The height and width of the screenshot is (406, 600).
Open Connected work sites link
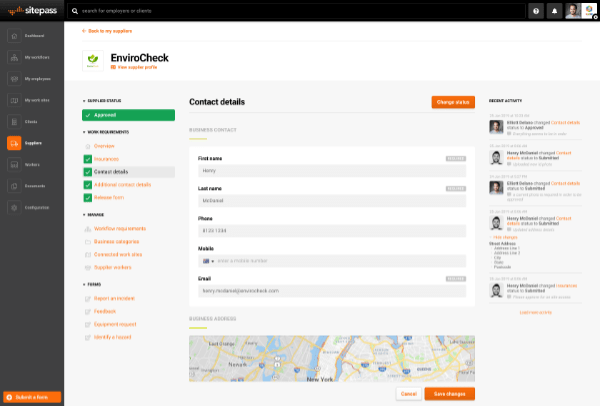[118, 255]
